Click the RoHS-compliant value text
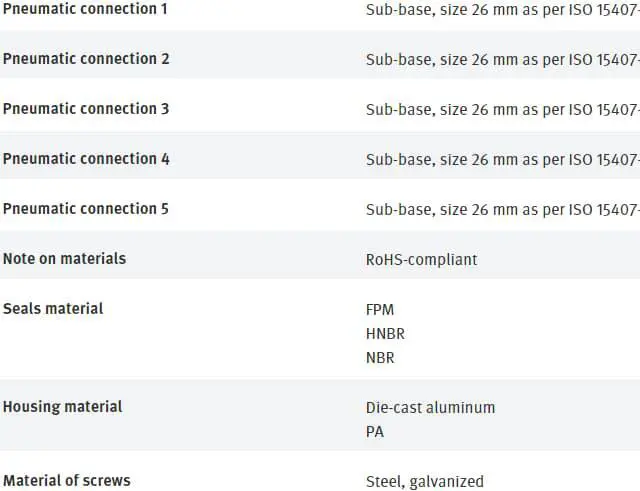This screenshot has width=640, height=491. click(422, 260)
